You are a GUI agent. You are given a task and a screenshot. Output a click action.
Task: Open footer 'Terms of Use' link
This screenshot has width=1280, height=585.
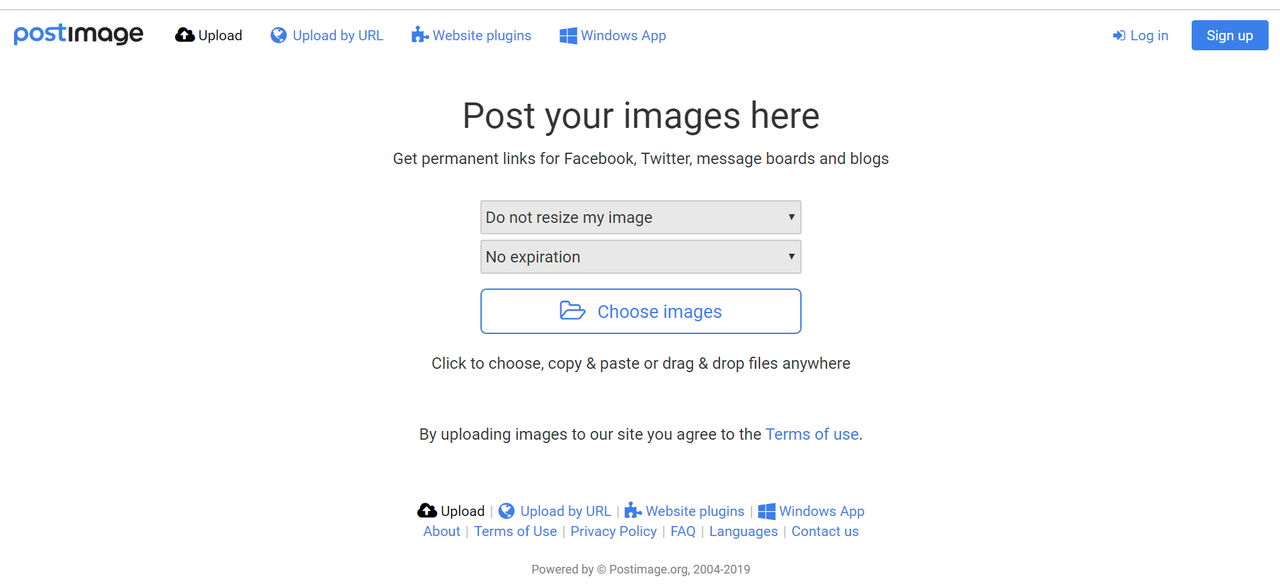(515, 531)
